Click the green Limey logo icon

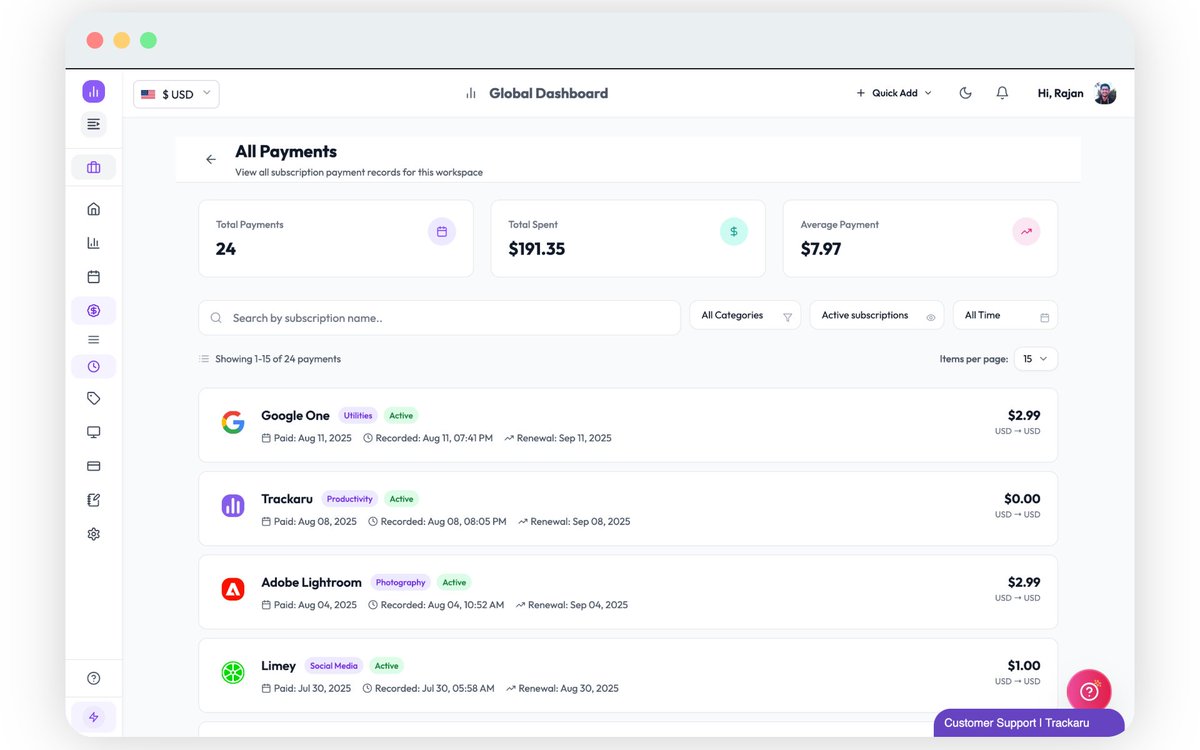233,673
